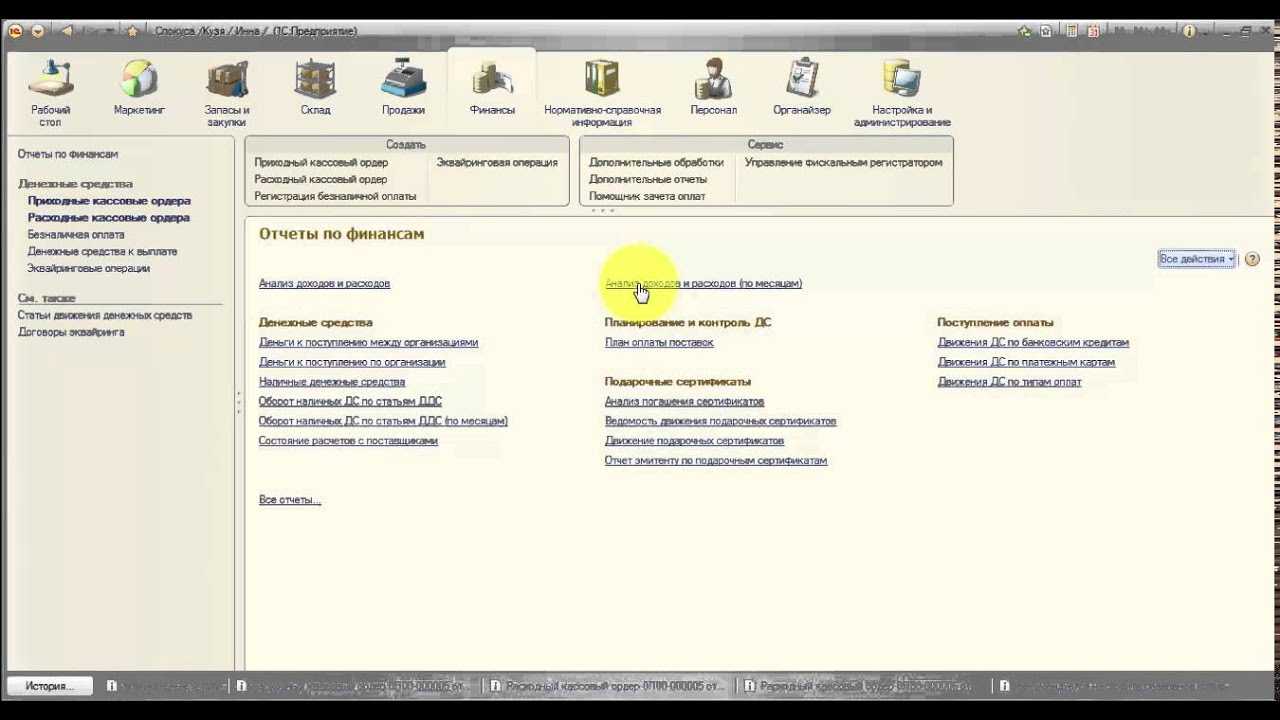Create a Расходный кассовый ордер

click(320, 179)
